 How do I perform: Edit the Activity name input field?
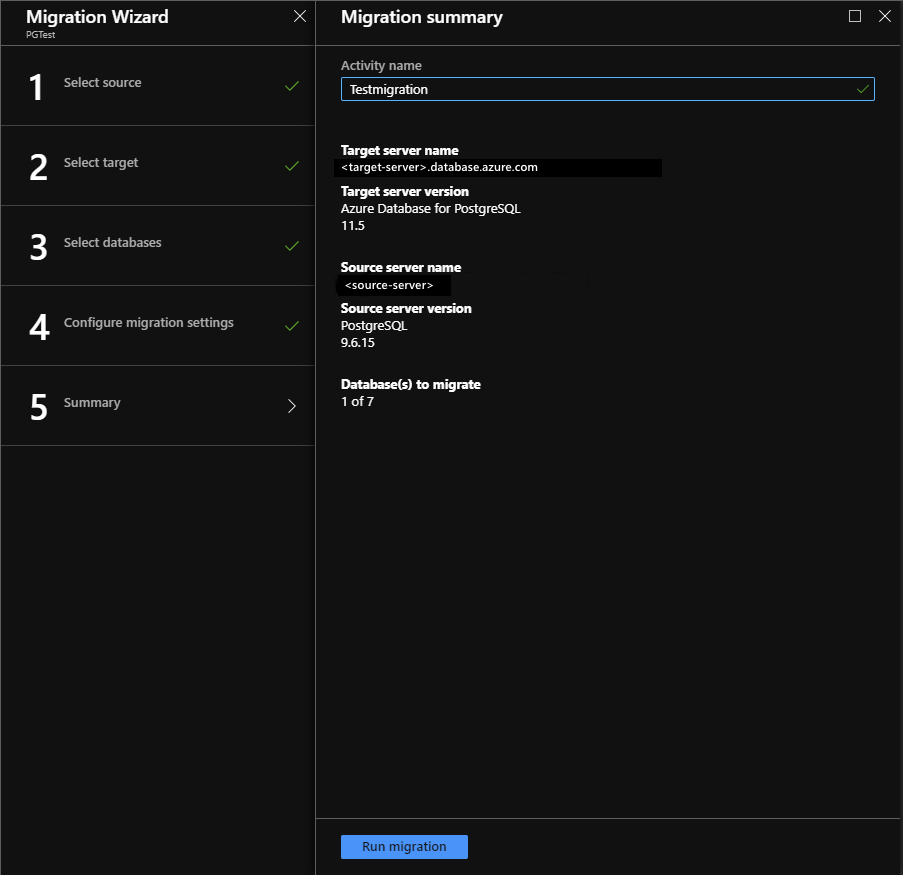[608, 89]
